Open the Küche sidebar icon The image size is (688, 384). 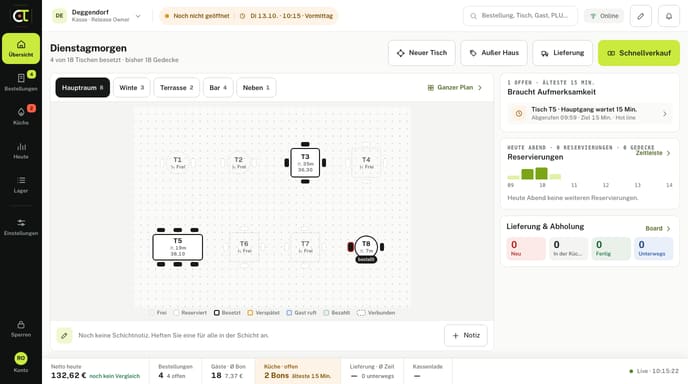(21, 116)
